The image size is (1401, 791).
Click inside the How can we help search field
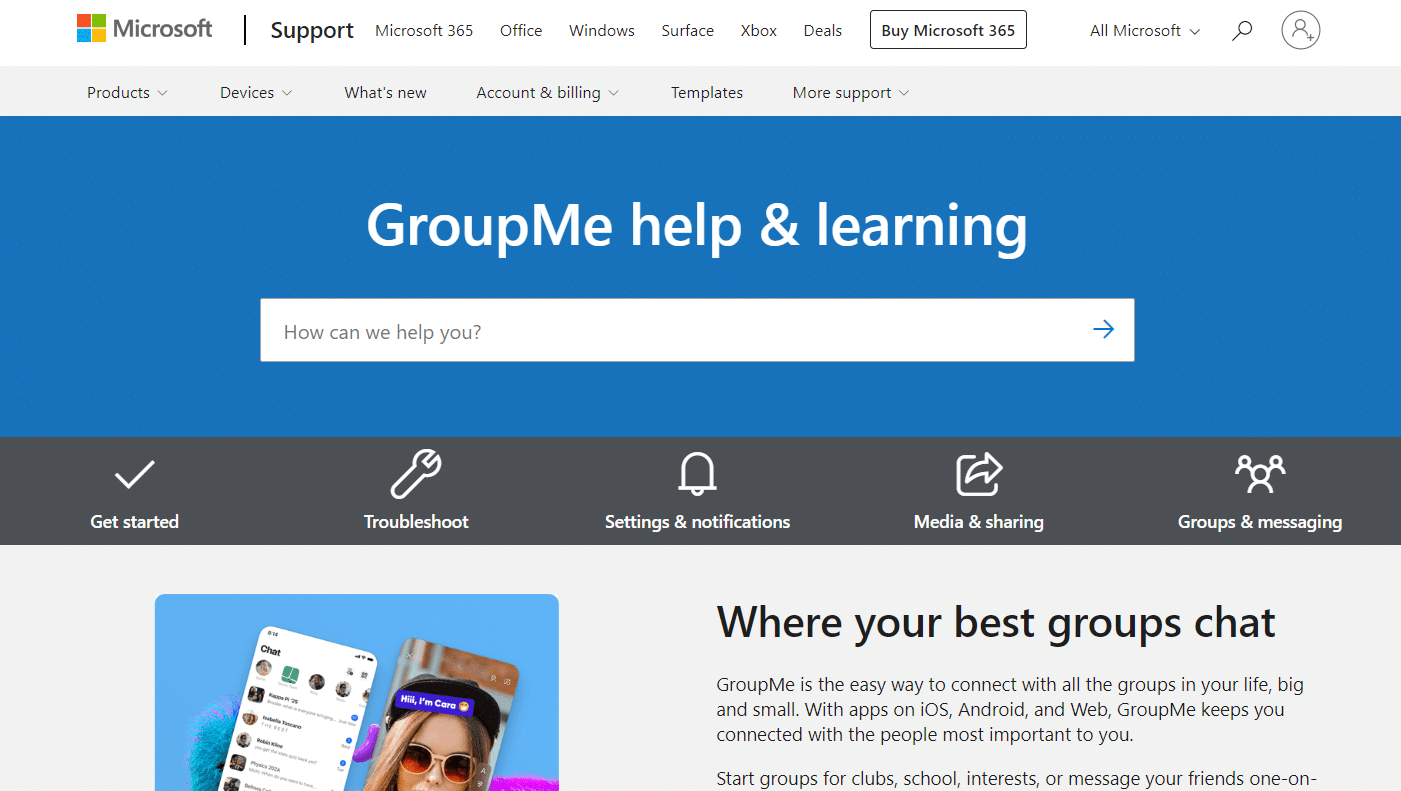(x=600, y=330)
